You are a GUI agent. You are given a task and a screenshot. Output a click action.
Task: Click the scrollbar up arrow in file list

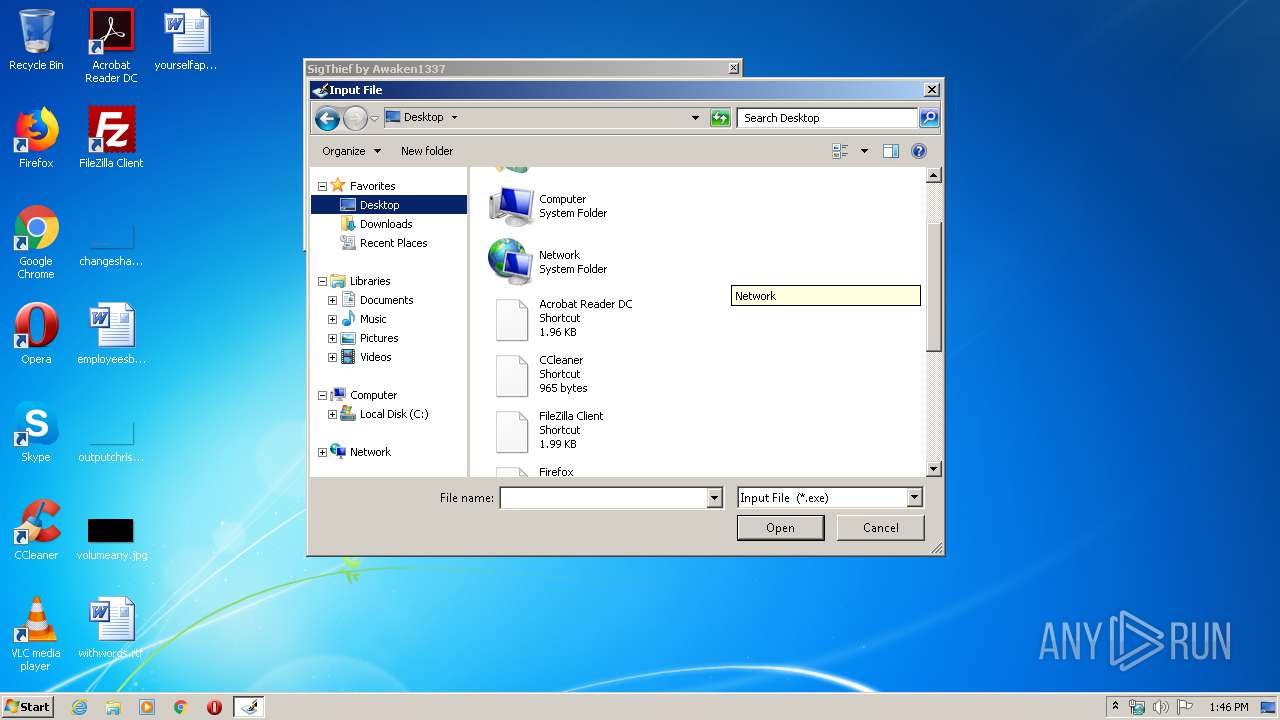(934, 175)
